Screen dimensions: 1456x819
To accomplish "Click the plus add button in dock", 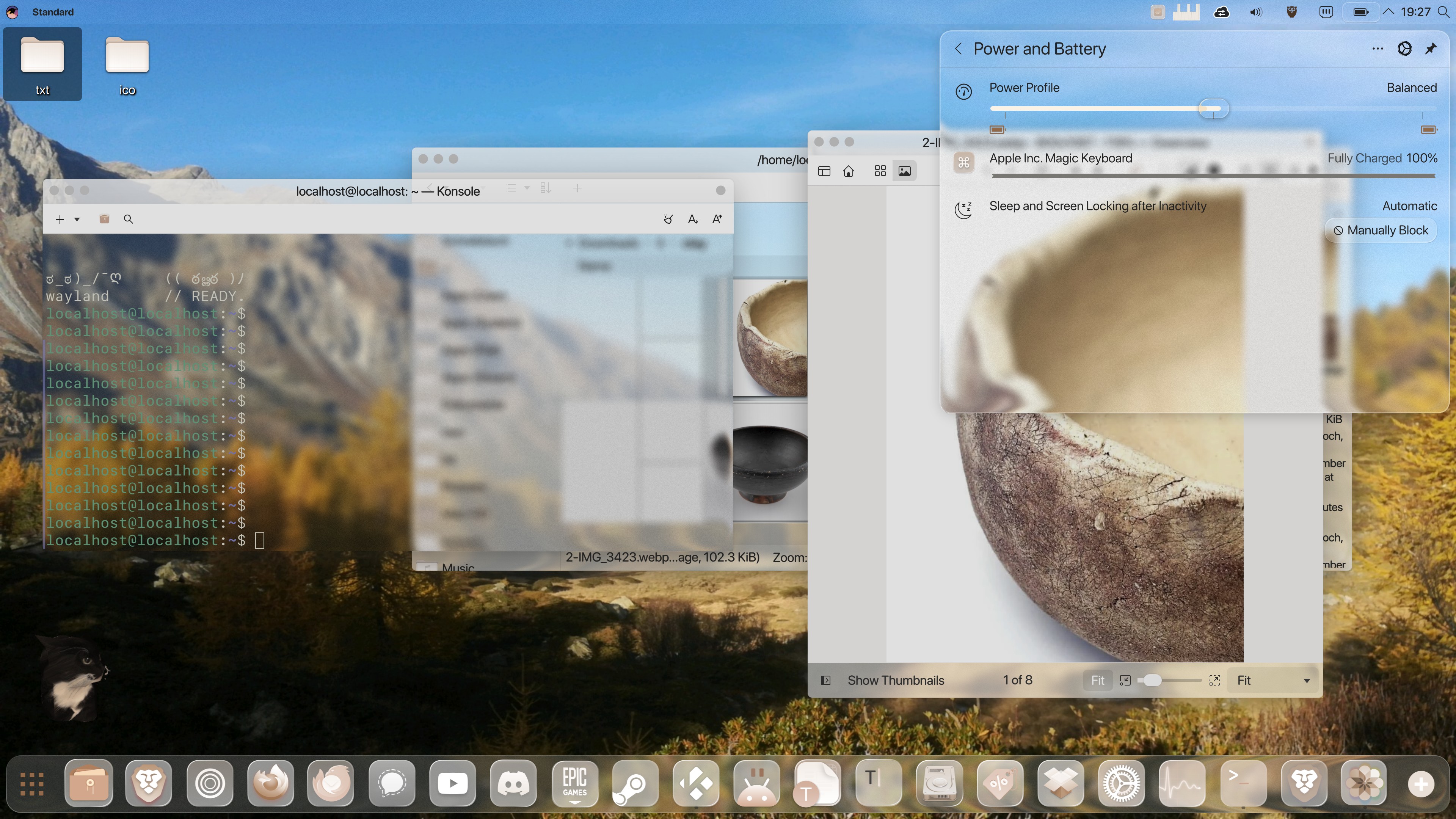I will (1420, 784).
